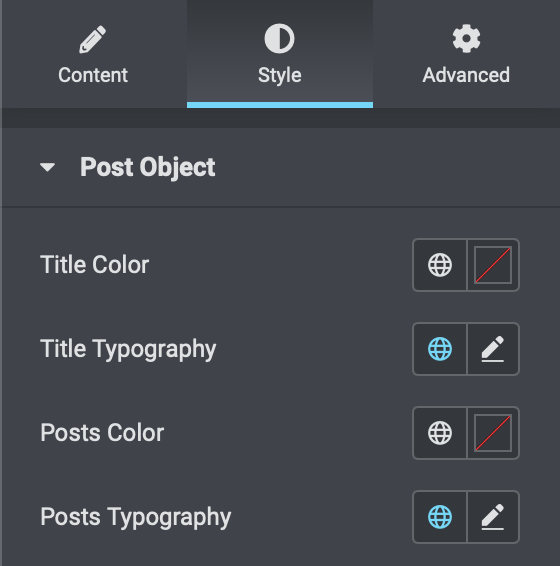Viewport: 560px width, 566px height.
Task: Click the Title Typography global globe icon
Action: click(x=439, y=349)
